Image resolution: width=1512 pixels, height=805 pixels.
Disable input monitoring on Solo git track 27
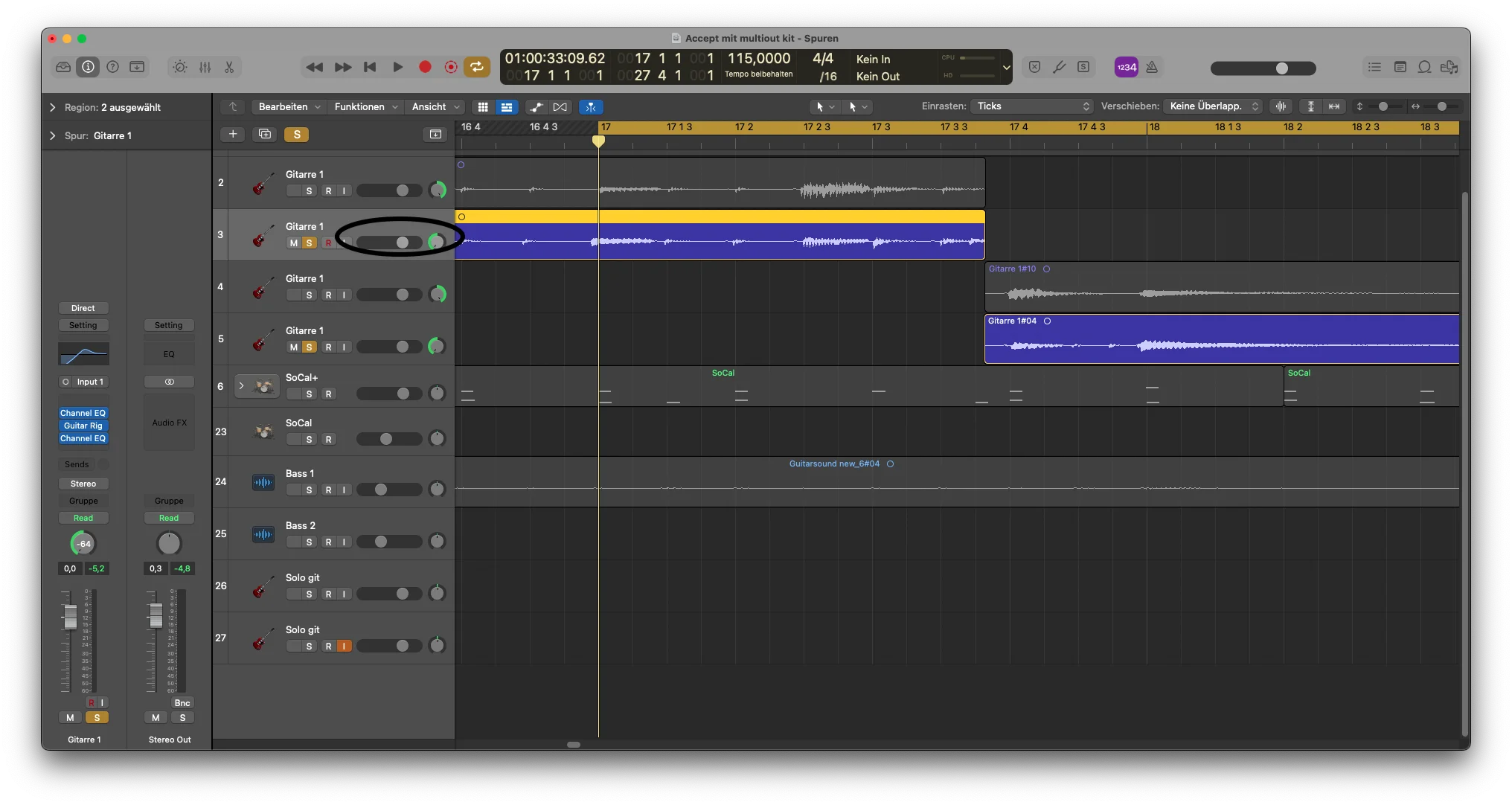pos(344,647)
